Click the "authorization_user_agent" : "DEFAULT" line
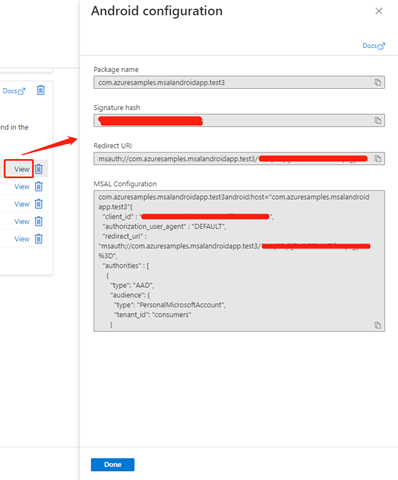This screenshot has height=480, width=398. [x=164, y=227]
